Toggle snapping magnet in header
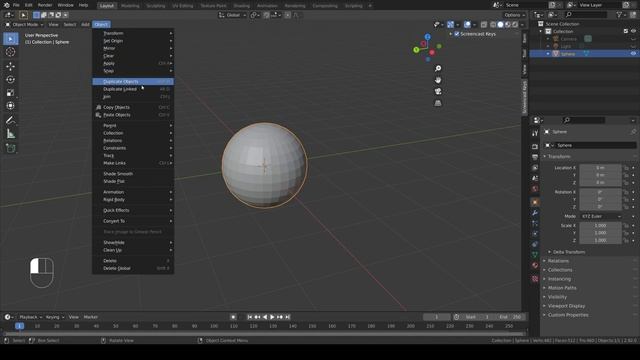640x360 pixels. click(x=267, y=15)
